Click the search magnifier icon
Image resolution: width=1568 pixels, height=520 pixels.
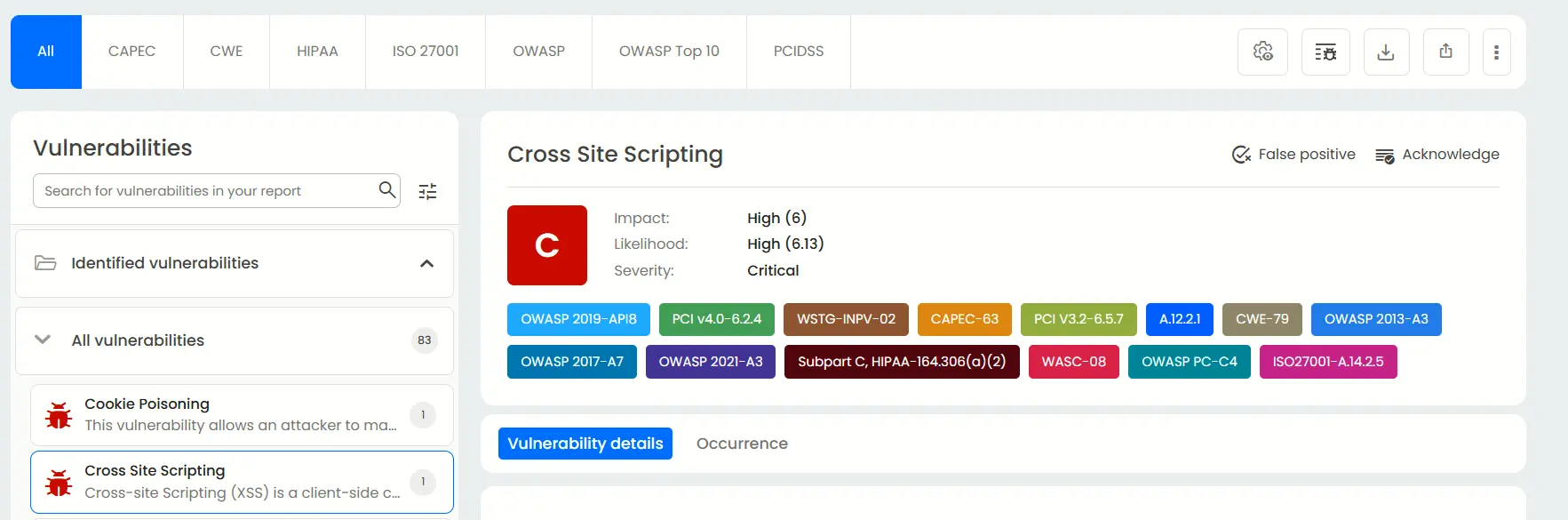(x=387, y=190)
